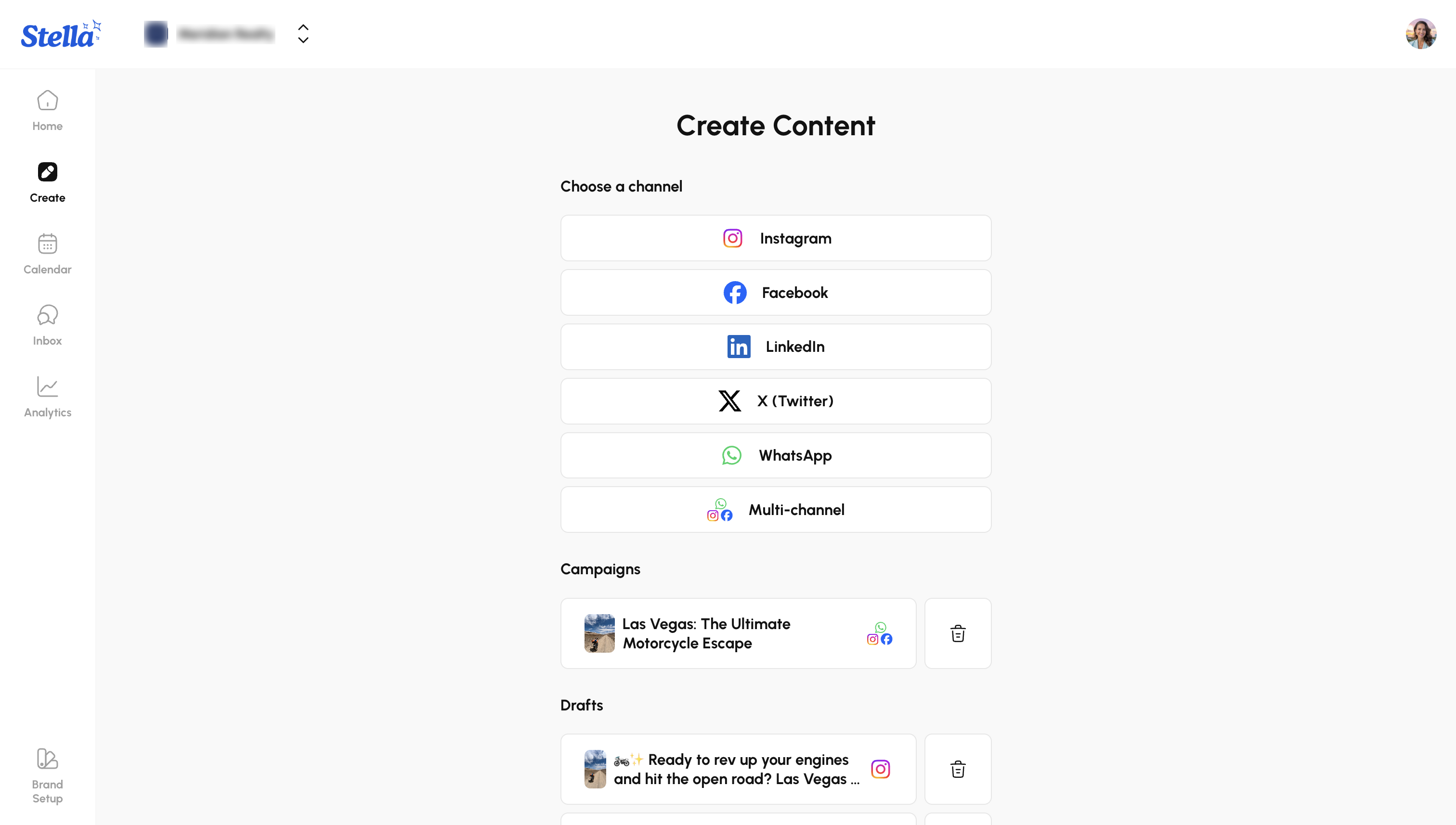
Task: Click the Stella logo
Action: click(x=61, y=35)
